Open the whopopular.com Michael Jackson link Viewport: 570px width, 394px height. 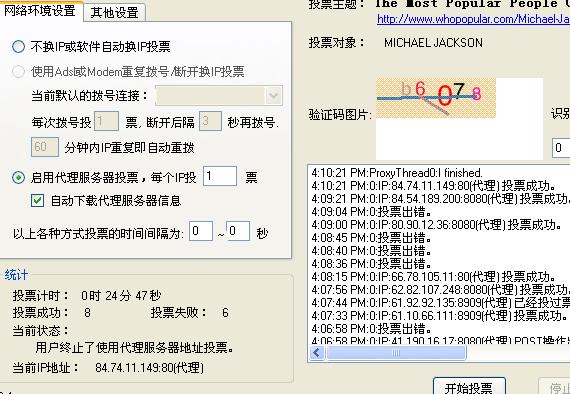[x=473, y=19]
